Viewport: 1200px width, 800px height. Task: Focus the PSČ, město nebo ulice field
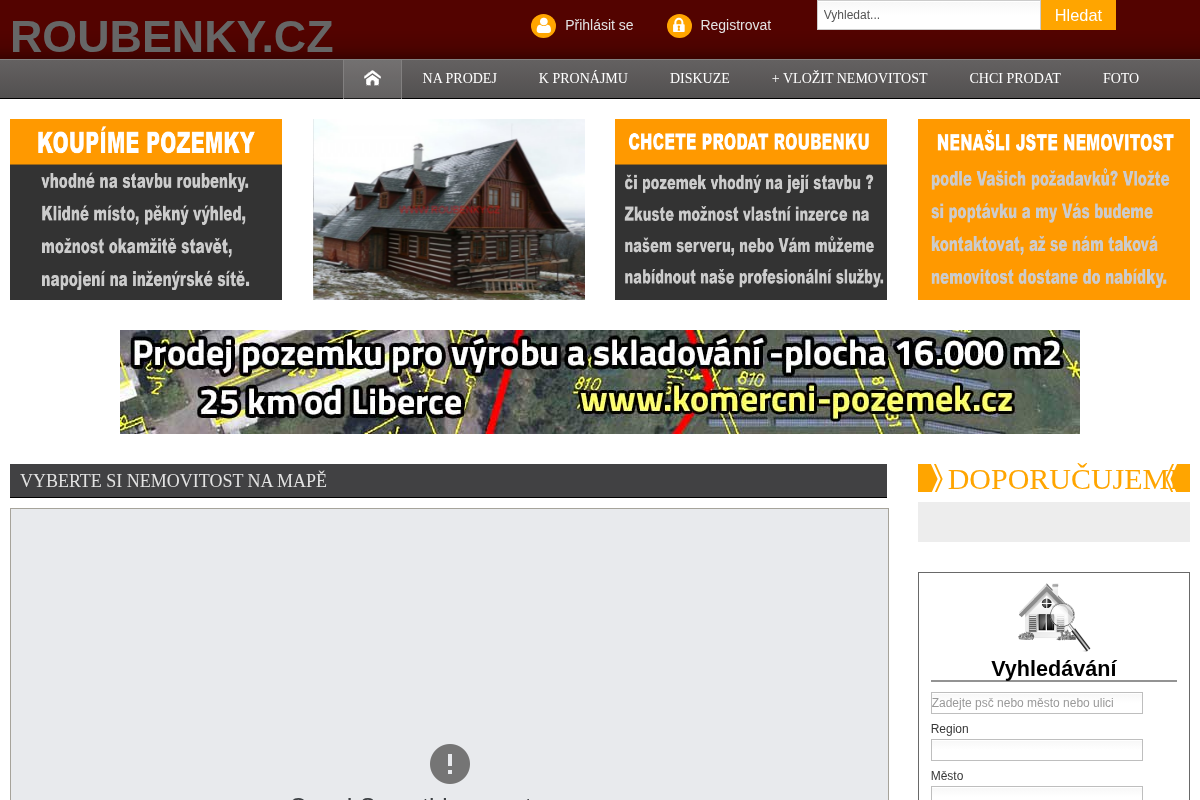1036,703
